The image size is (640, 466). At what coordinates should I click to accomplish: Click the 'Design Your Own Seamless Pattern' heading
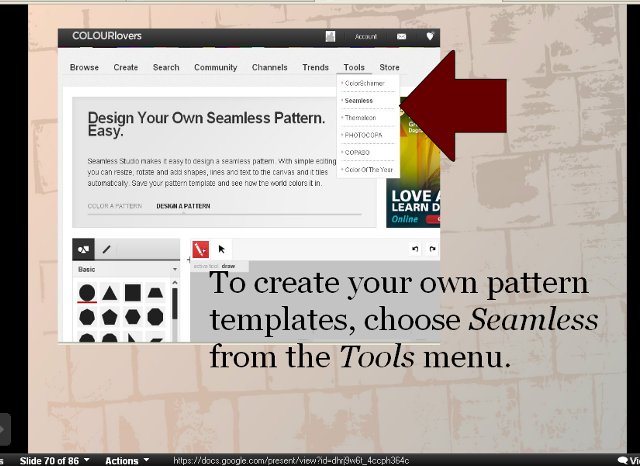207,124
